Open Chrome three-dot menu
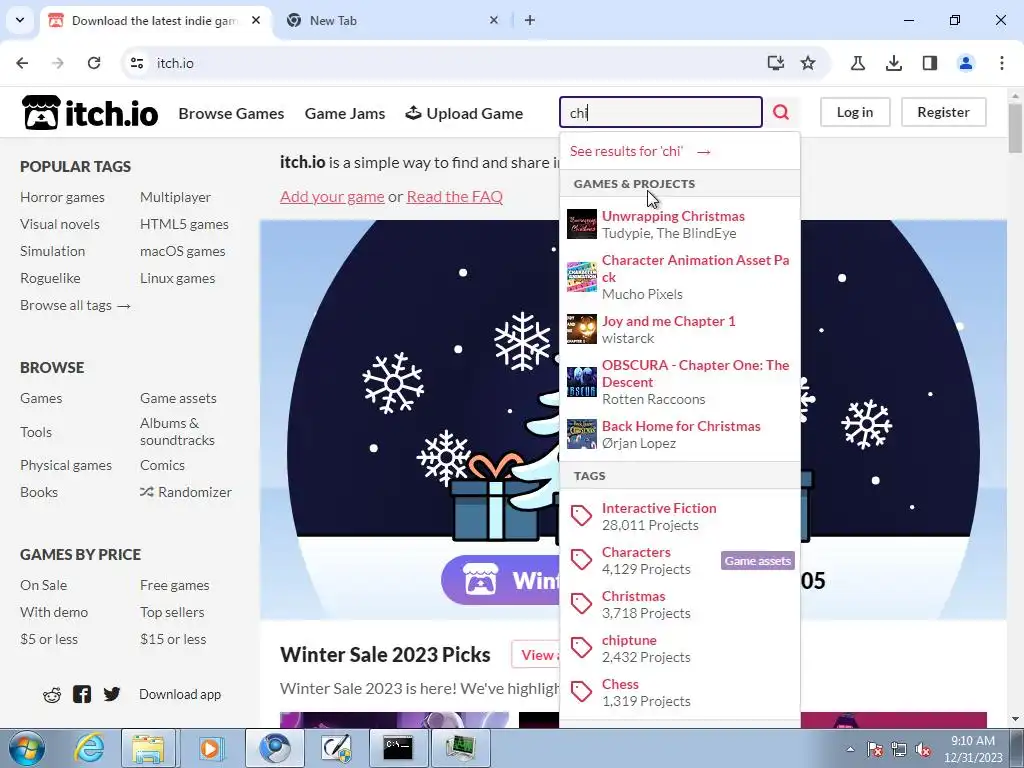Image resolution: width=1024 pixels, height=768 pixels. (x=1001, y=63)
